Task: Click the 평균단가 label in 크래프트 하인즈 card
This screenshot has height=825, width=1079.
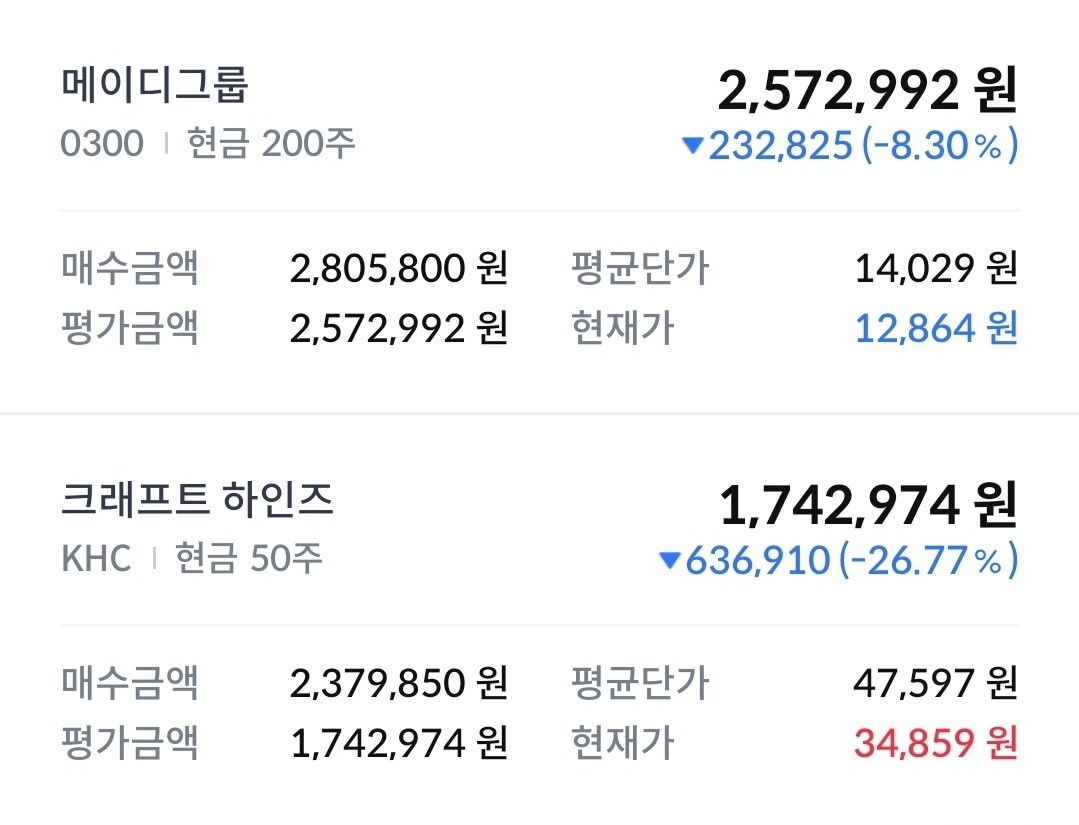Action: coord(639,683)
